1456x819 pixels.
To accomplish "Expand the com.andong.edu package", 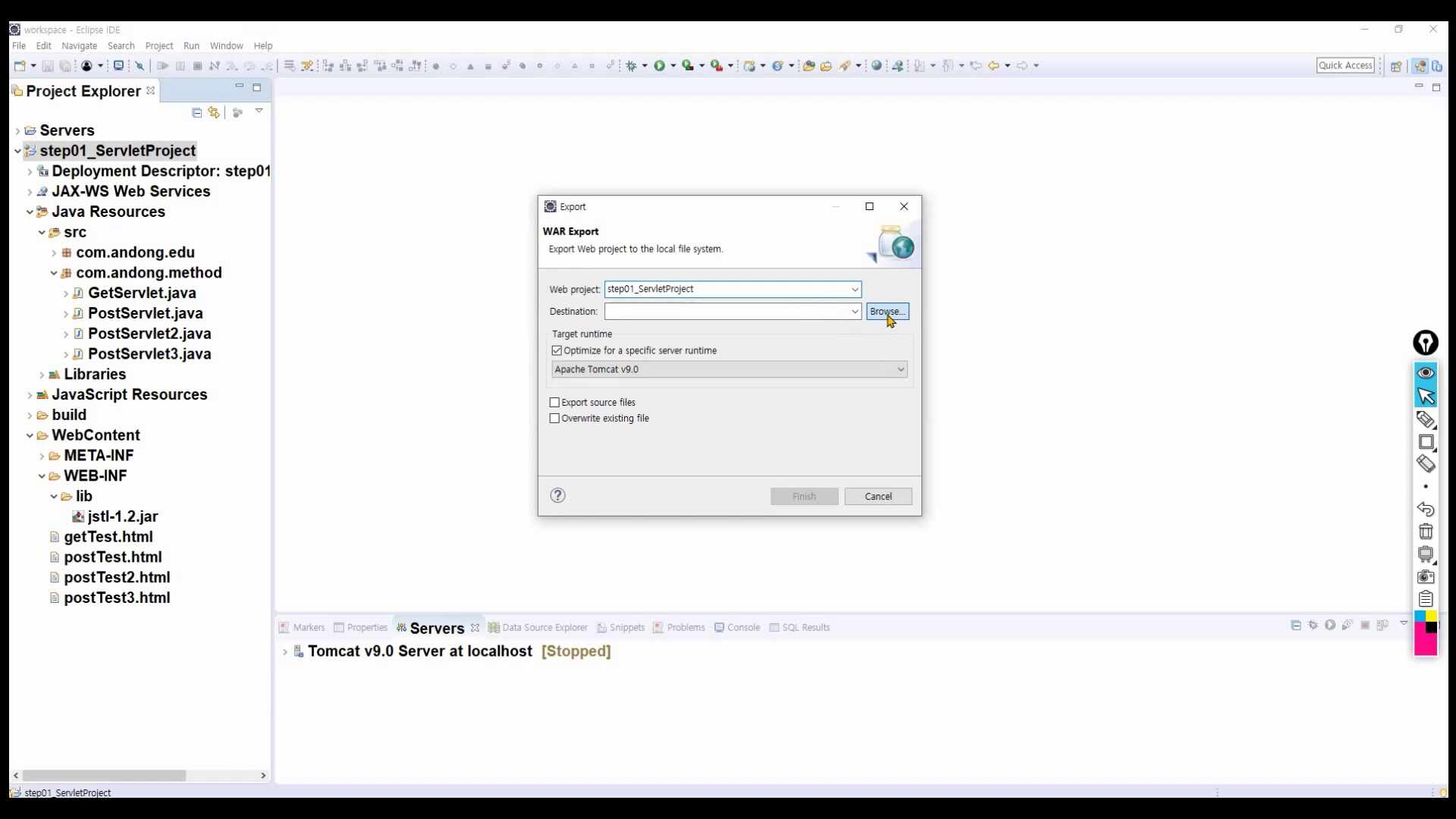I will pos(54,253).
